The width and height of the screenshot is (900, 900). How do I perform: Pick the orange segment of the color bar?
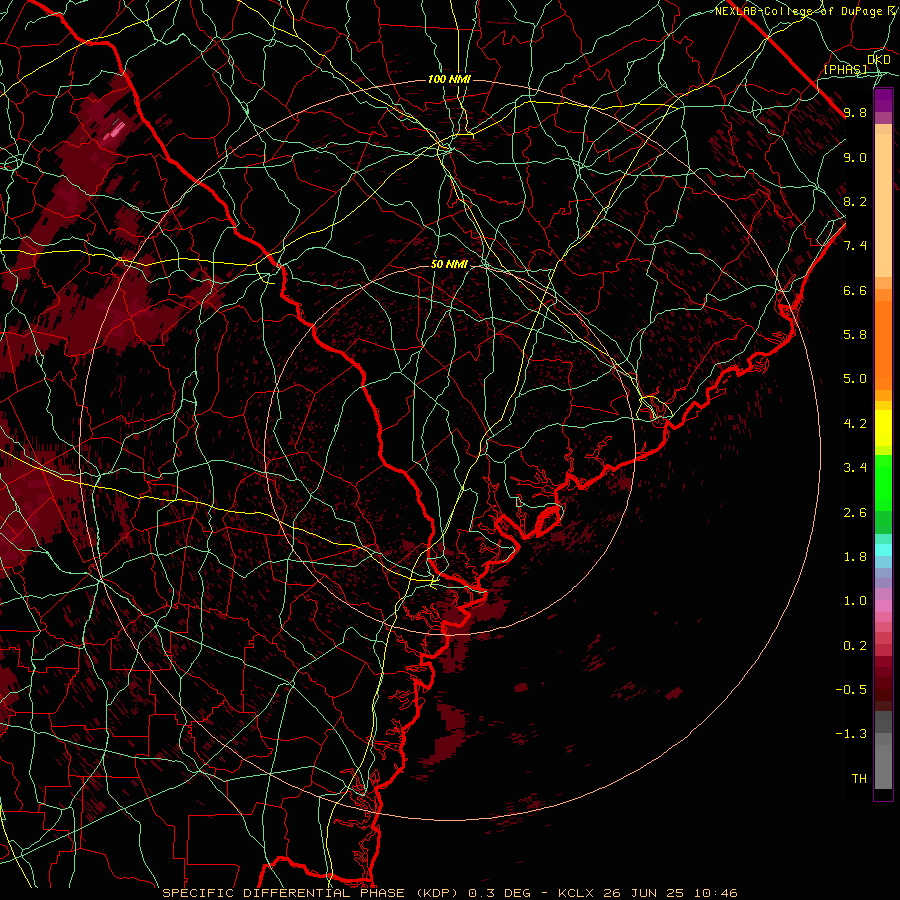(883, 346)
